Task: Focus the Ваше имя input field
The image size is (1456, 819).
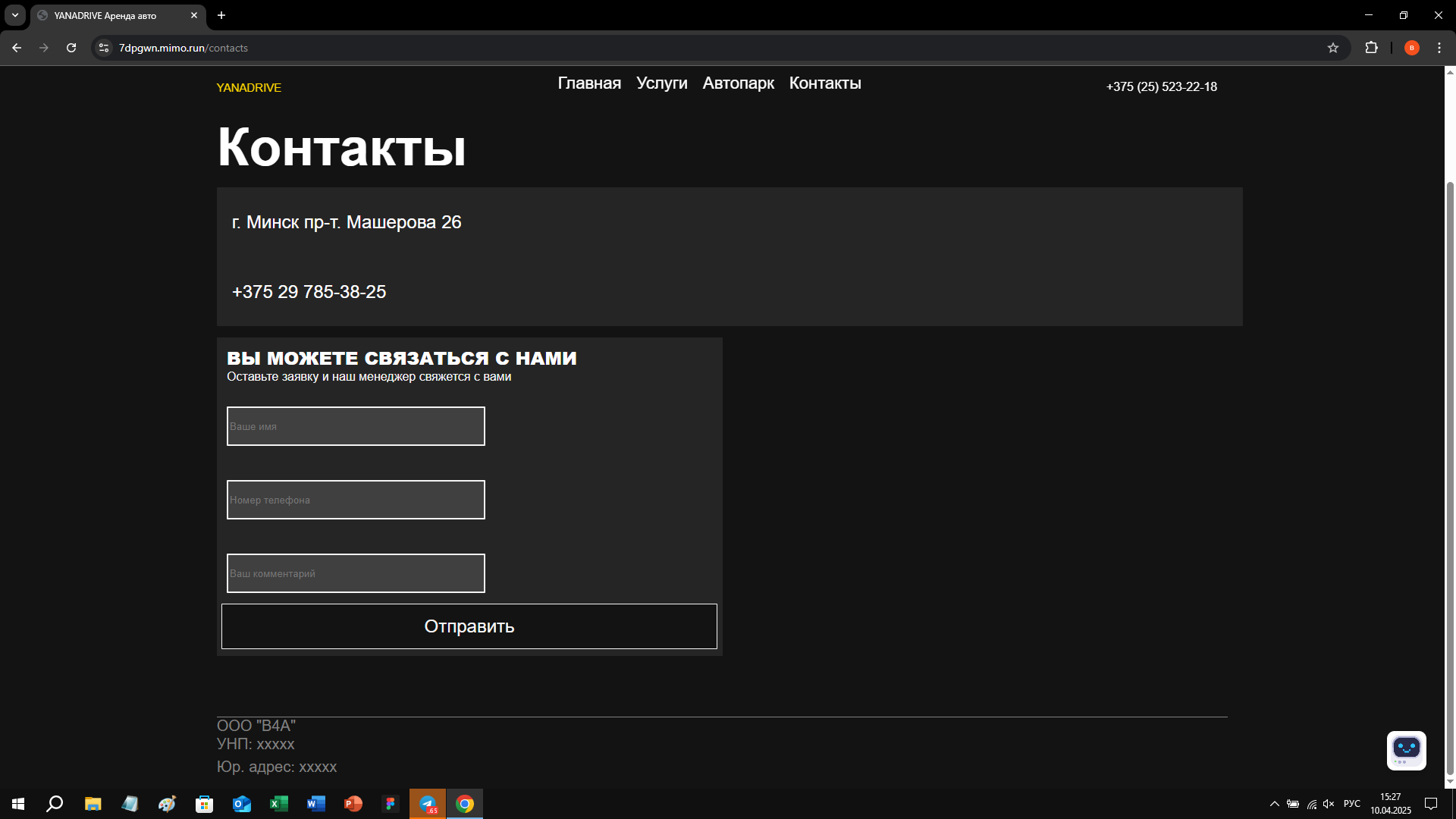Action: tap(356, 426)
